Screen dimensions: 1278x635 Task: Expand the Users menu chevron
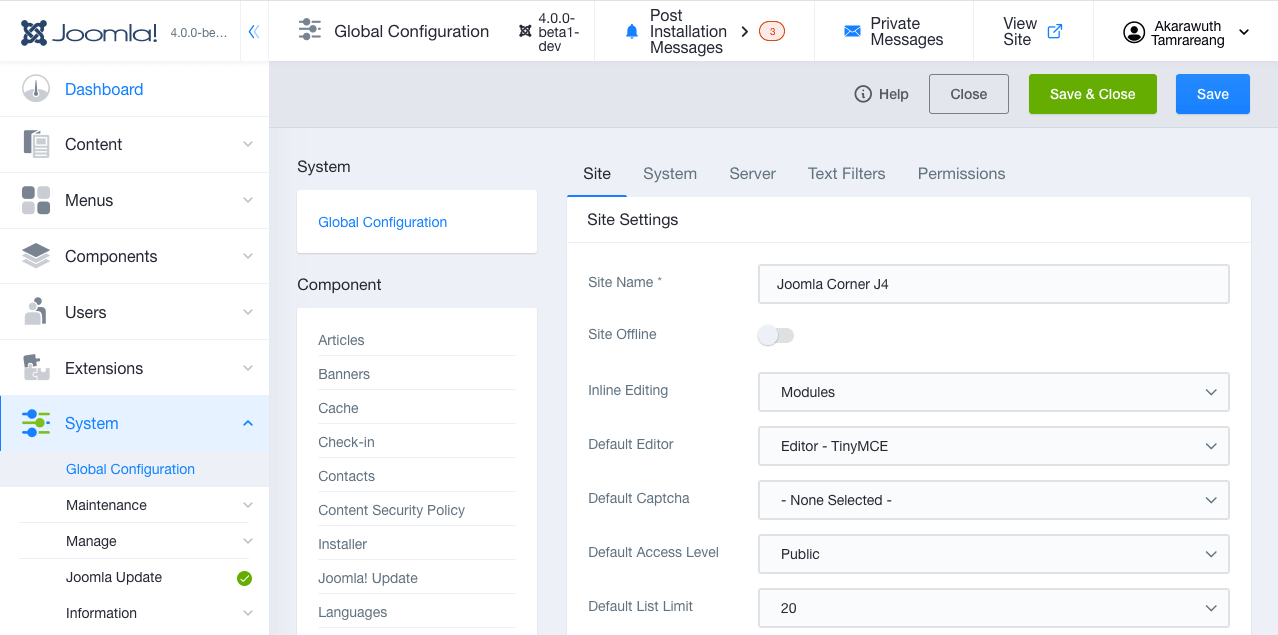tap(248, 312)
